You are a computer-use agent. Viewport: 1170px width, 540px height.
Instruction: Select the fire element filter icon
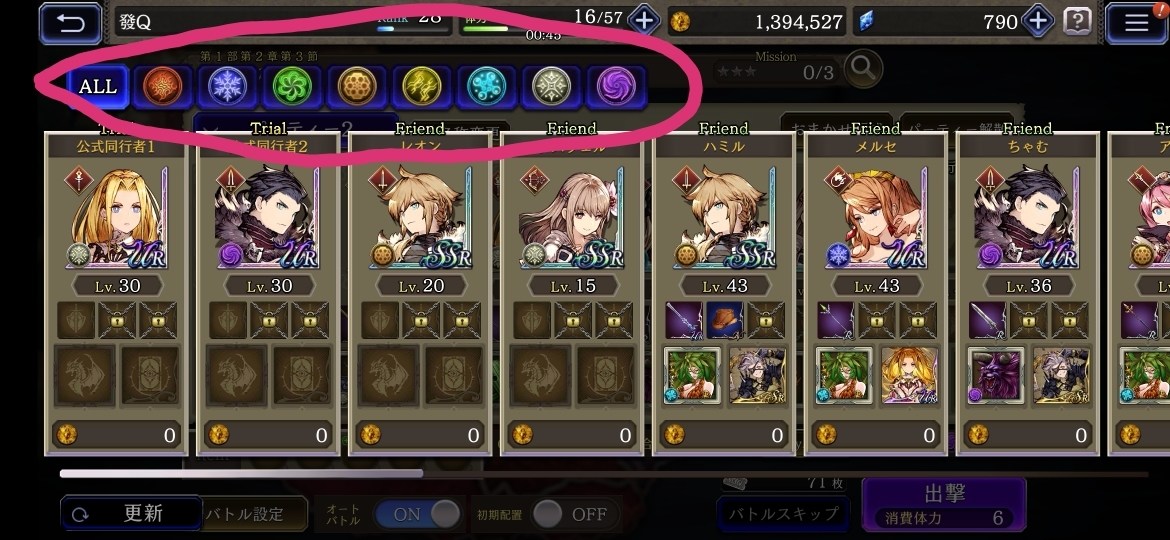point(163,87)
